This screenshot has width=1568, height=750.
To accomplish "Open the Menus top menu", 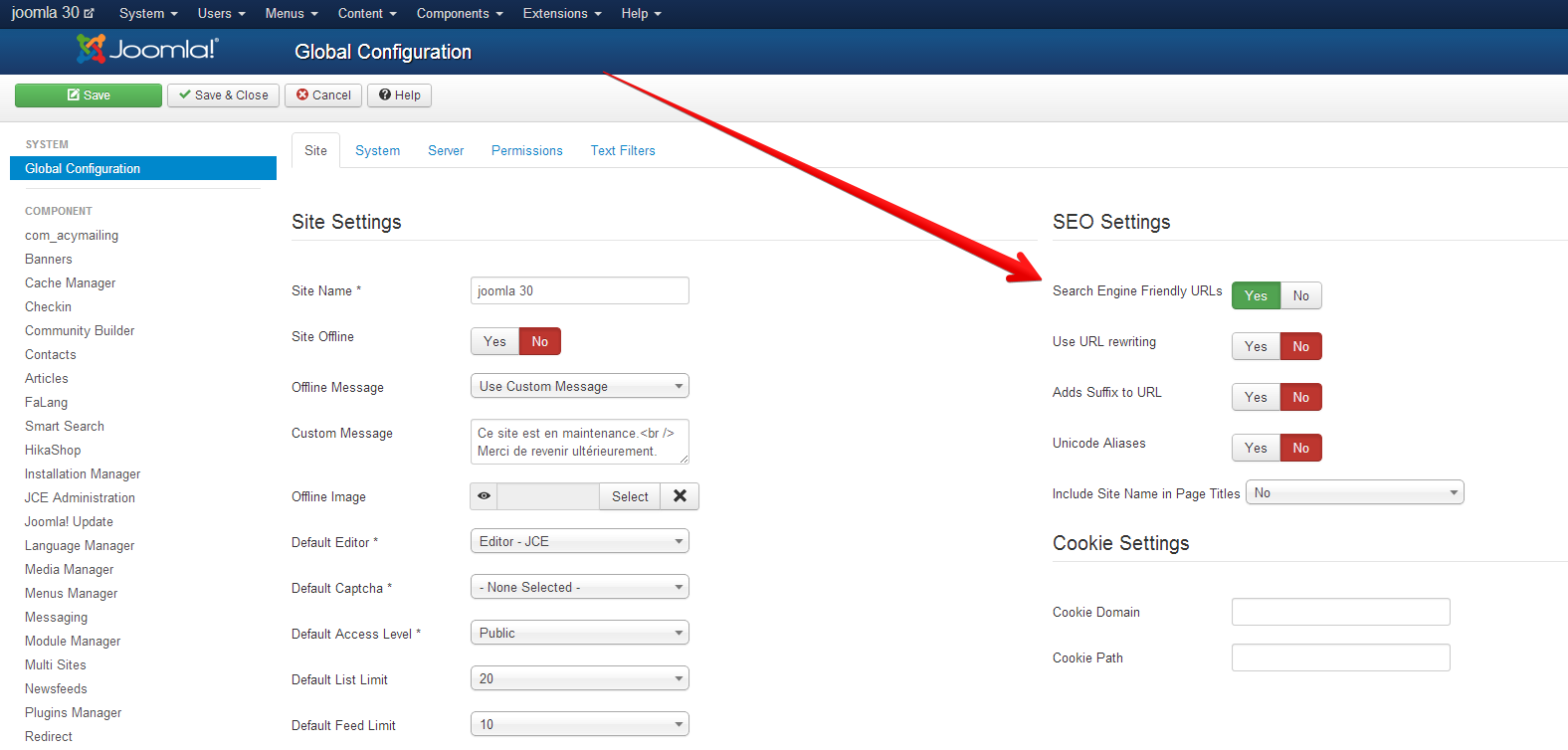I will 292,13.
